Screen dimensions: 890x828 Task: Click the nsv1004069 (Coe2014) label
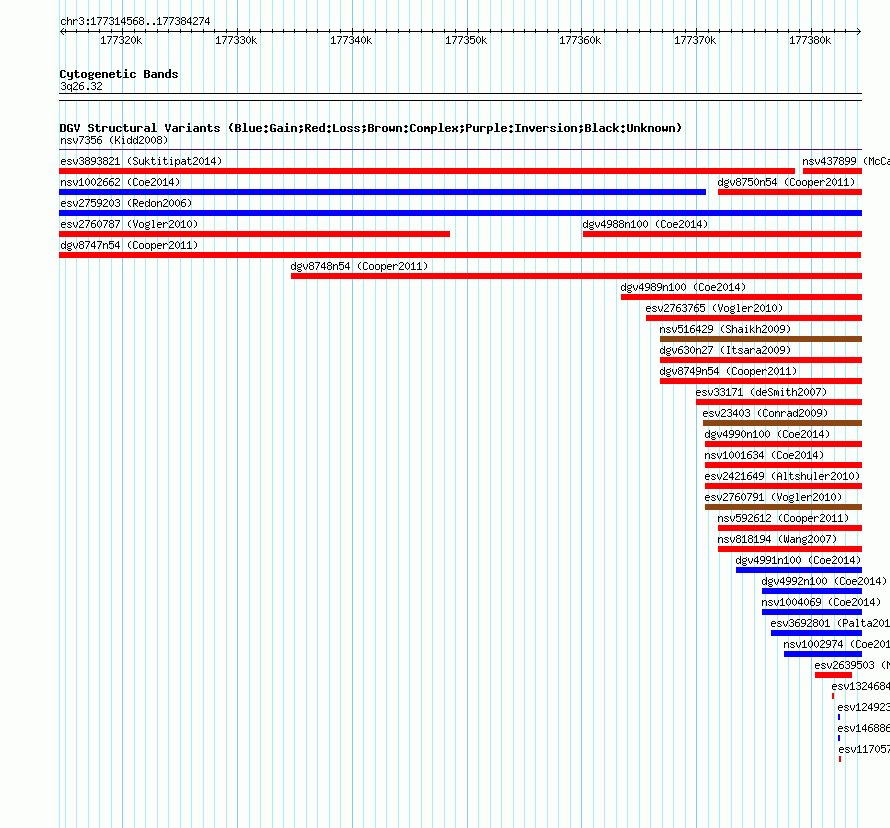pyautogui.click(x=821, y=602)
